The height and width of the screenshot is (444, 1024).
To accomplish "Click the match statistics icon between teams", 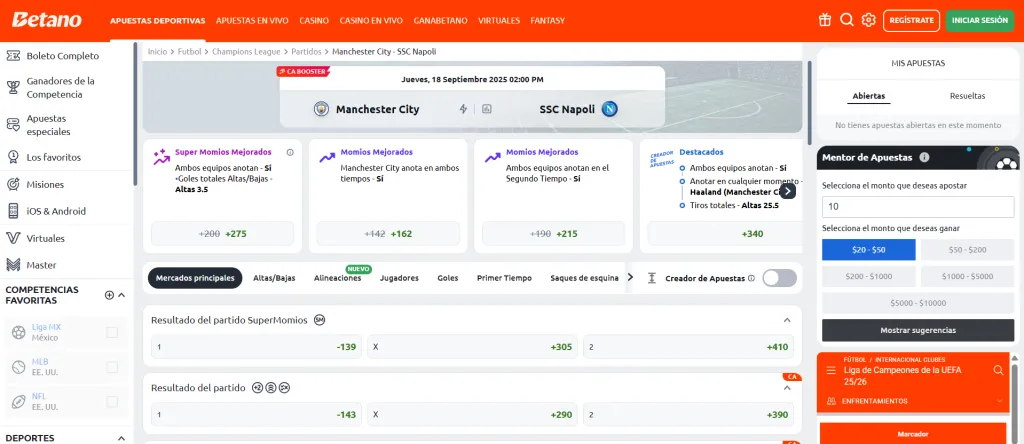I will click(487, 109).
